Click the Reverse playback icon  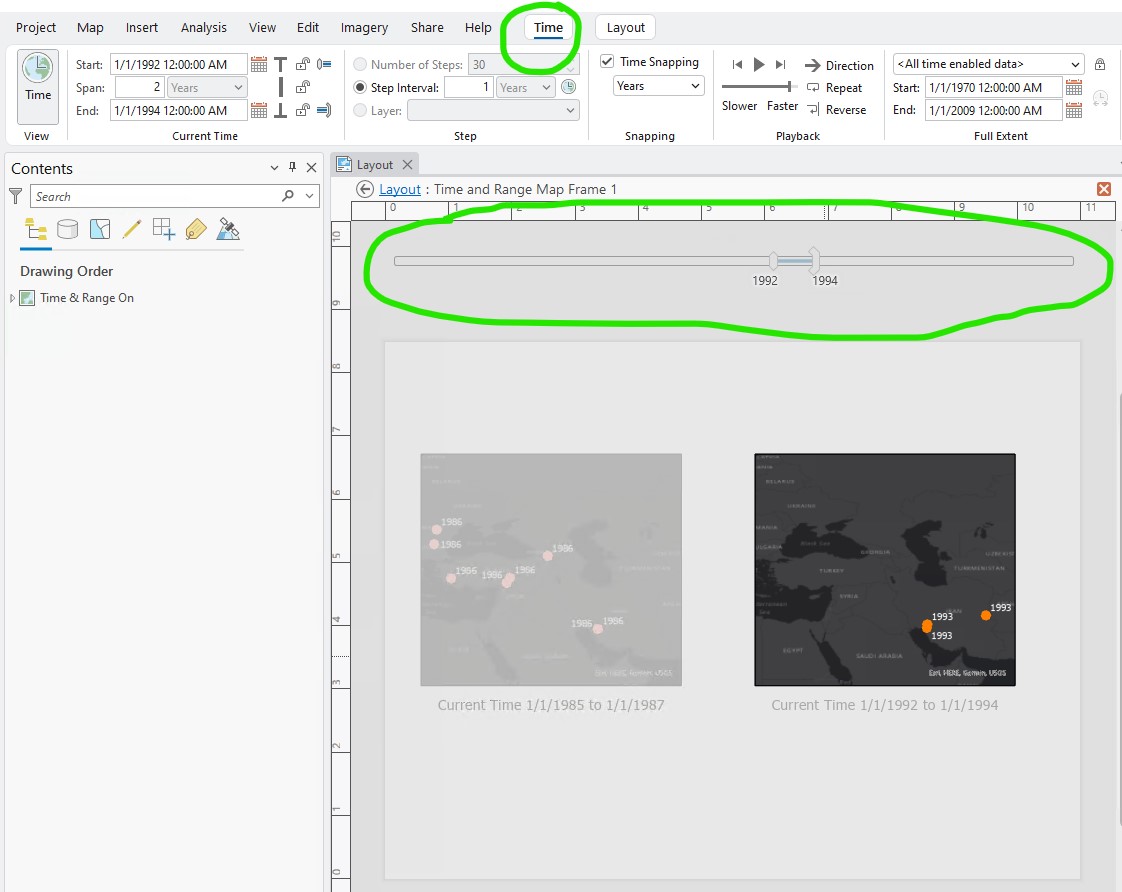coord(814,110)
